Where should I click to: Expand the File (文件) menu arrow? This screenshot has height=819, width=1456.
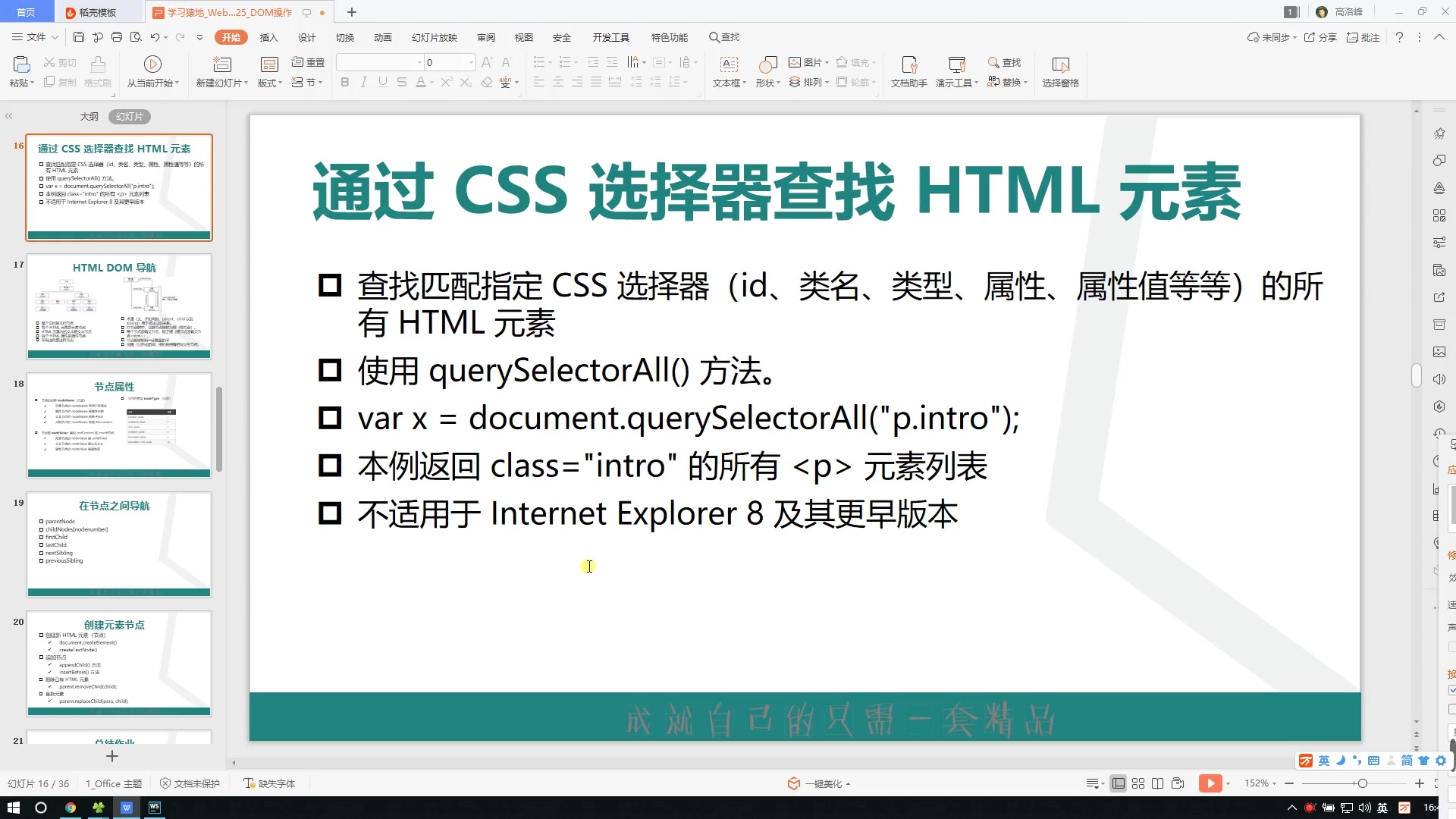click(55, 37)
